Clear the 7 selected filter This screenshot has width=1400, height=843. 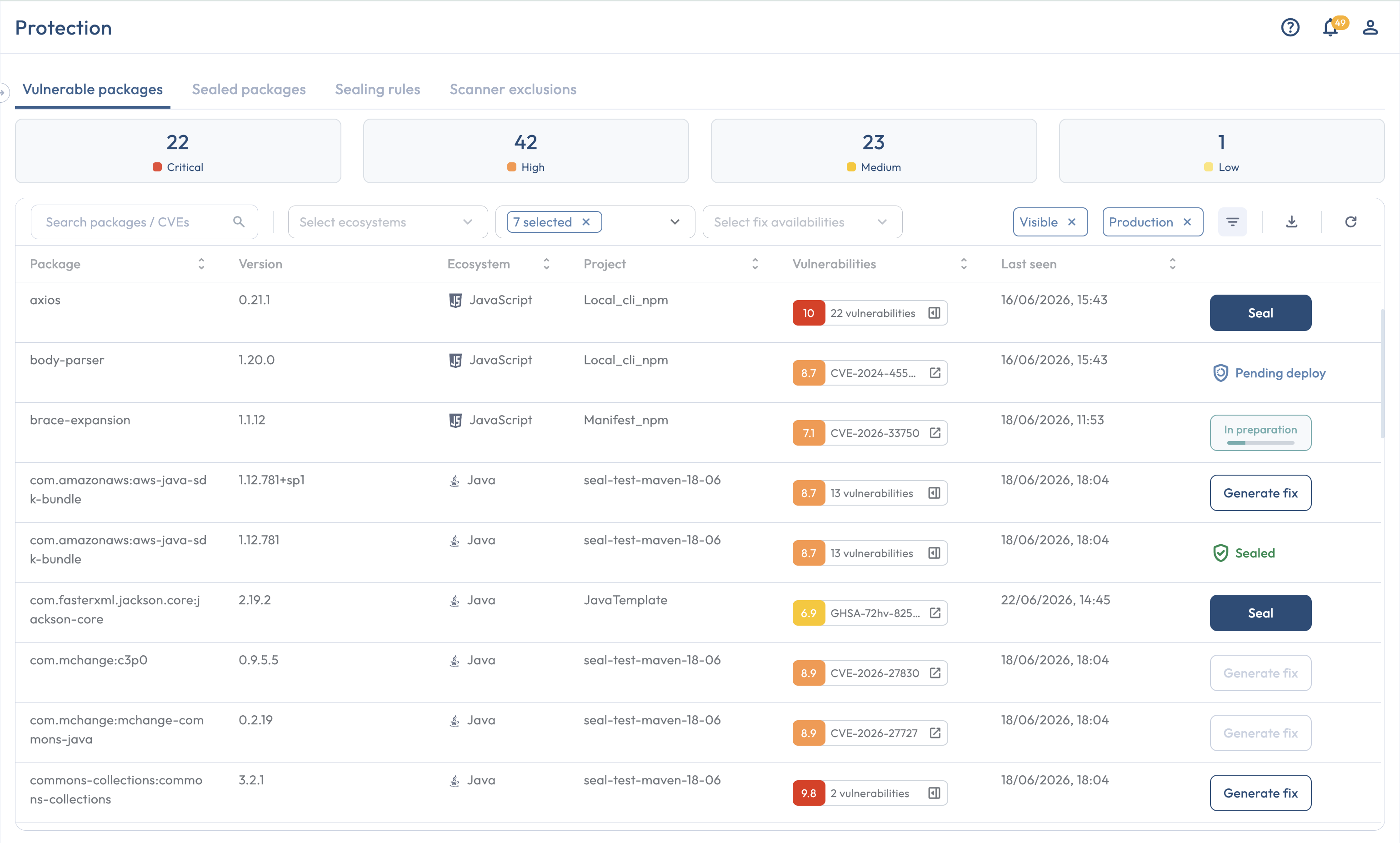click(586, 222)
